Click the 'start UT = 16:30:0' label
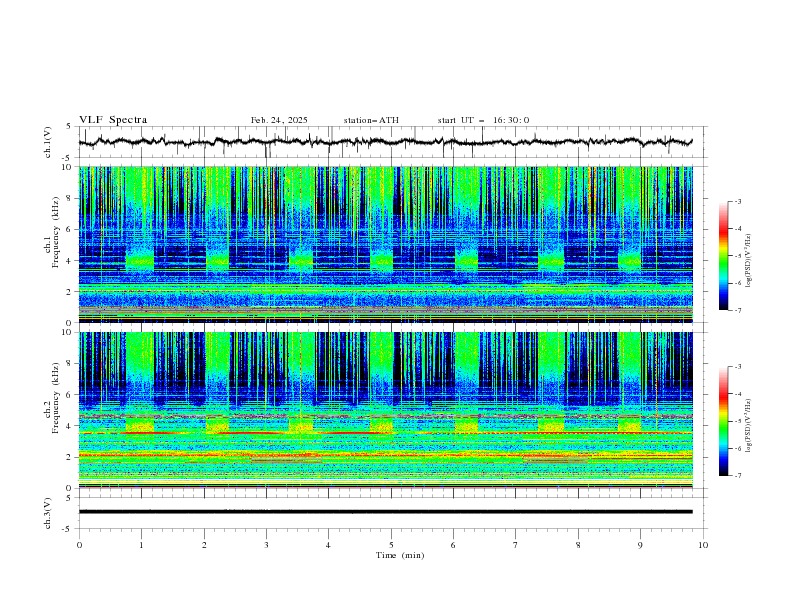This screenshot has height=612, width=792. tap(483, 120)
